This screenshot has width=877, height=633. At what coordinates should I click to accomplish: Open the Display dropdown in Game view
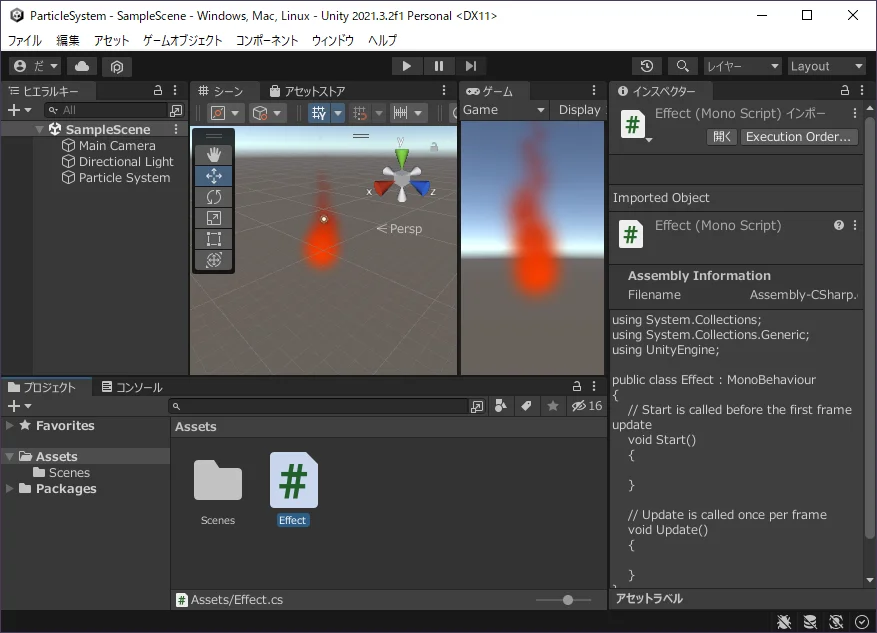coord(579,110)
